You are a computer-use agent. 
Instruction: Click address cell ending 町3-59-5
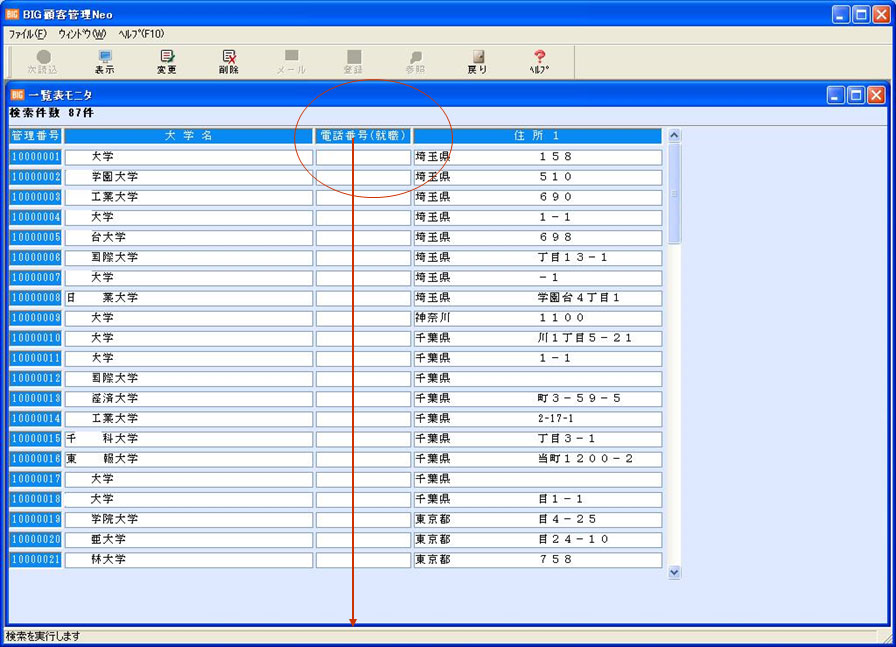pos(538,399)
